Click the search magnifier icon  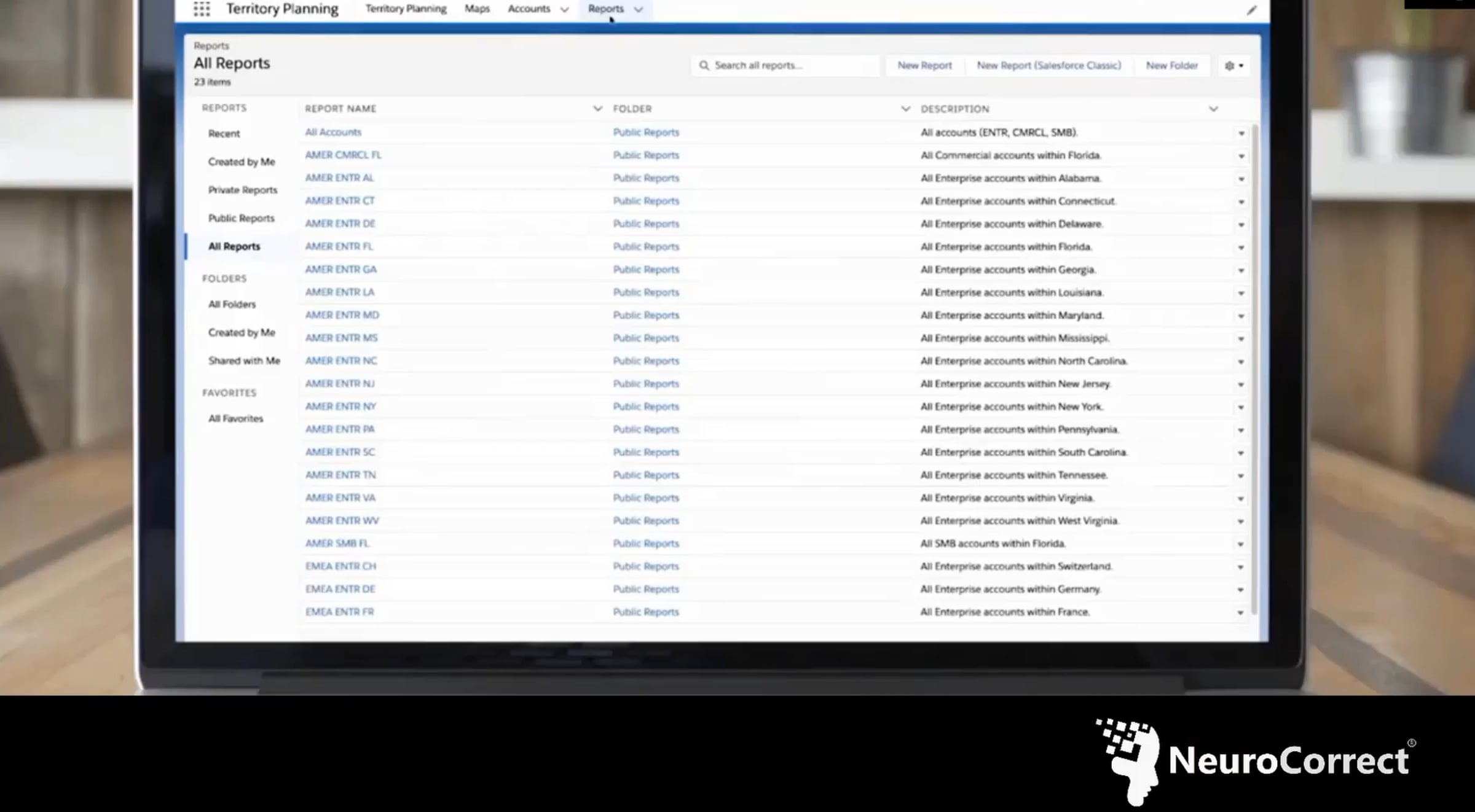click(704, 66)
